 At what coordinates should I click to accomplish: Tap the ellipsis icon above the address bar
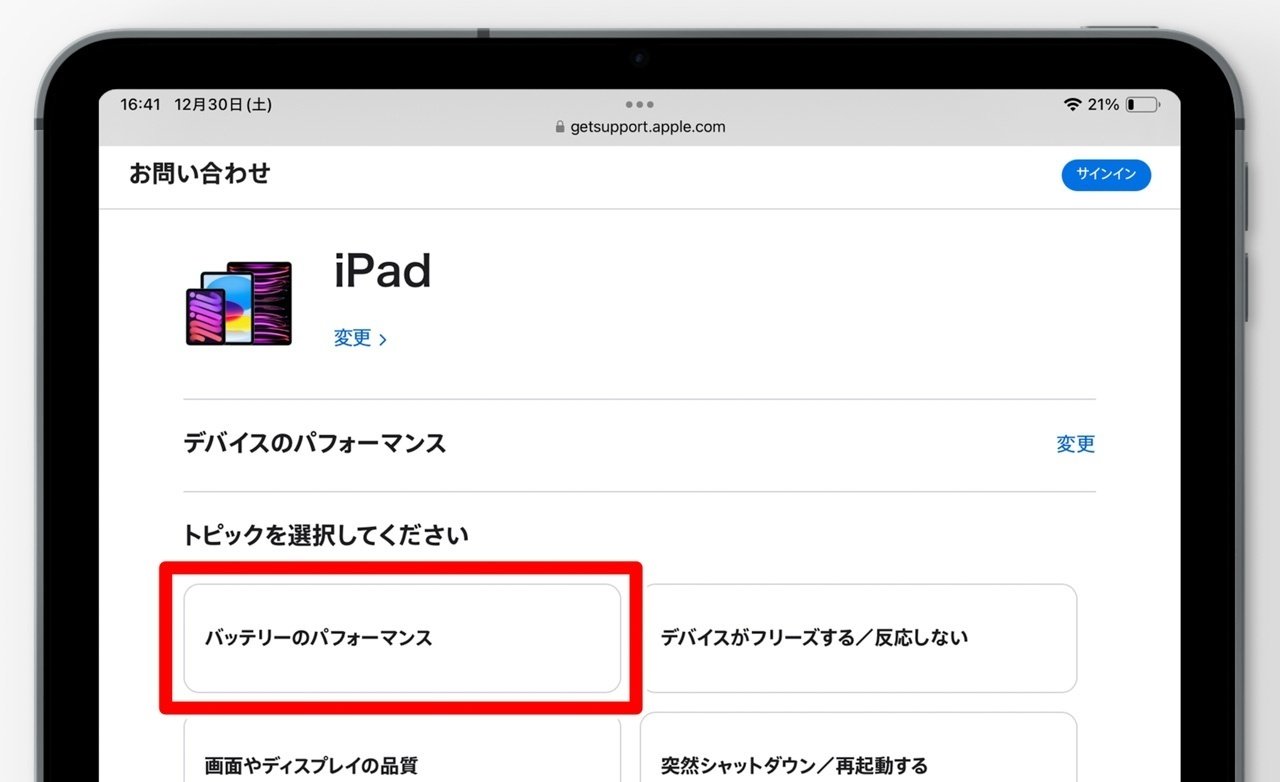pos(639,104)
